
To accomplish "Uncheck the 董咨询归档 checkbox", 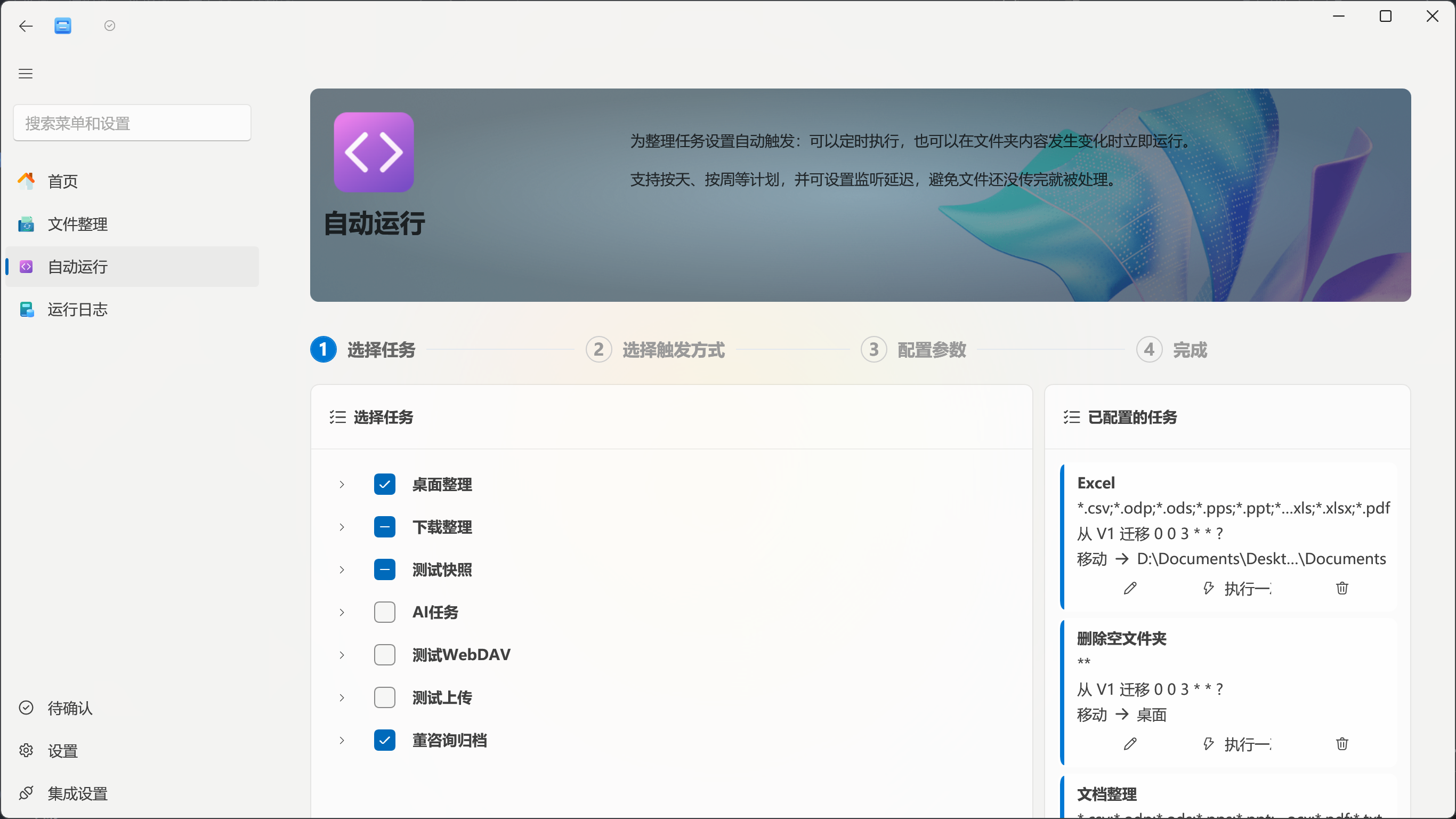I will [x=384, y=741].
